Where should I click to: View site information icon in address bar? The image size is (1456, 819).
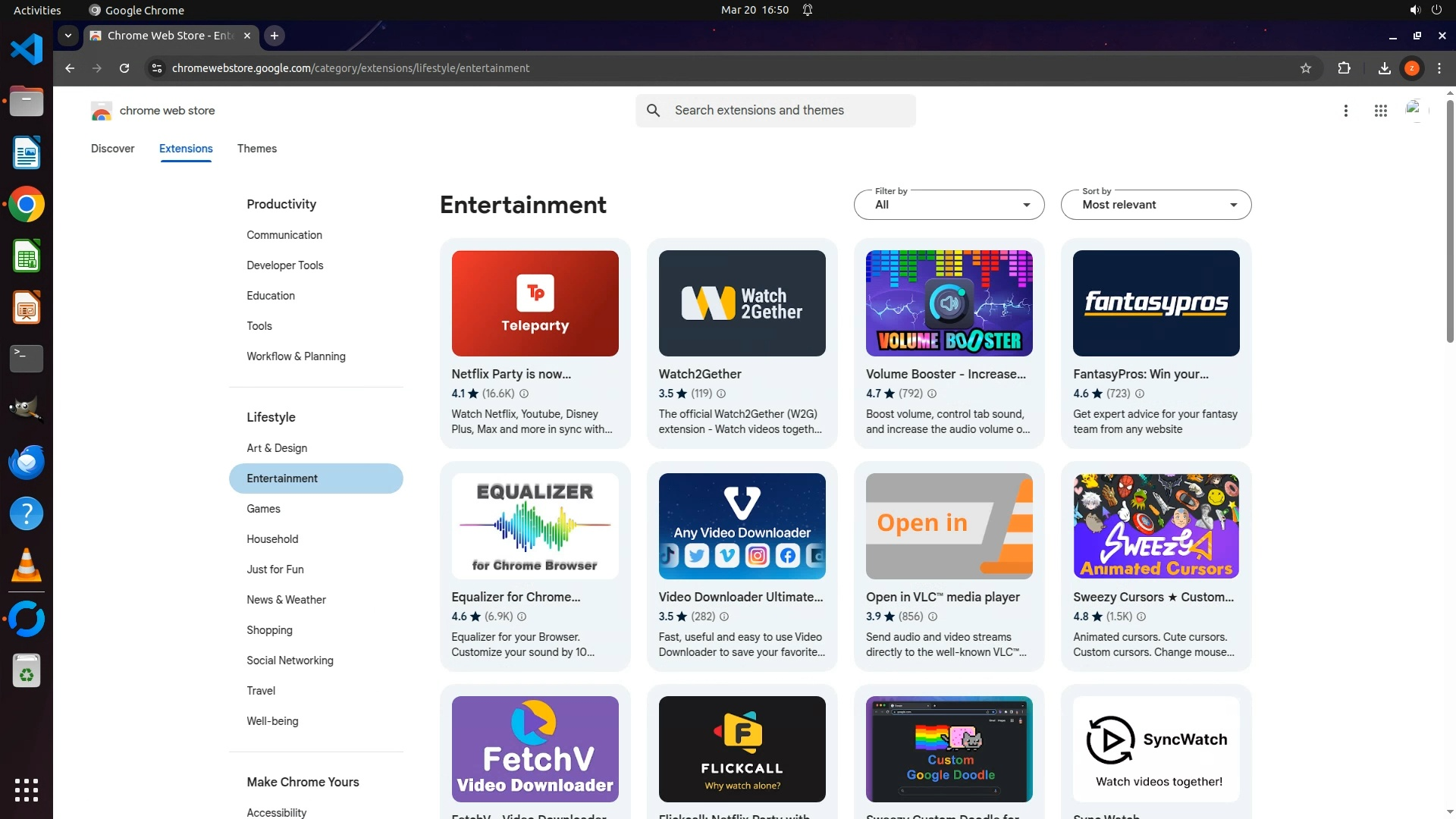click(156, 68)
